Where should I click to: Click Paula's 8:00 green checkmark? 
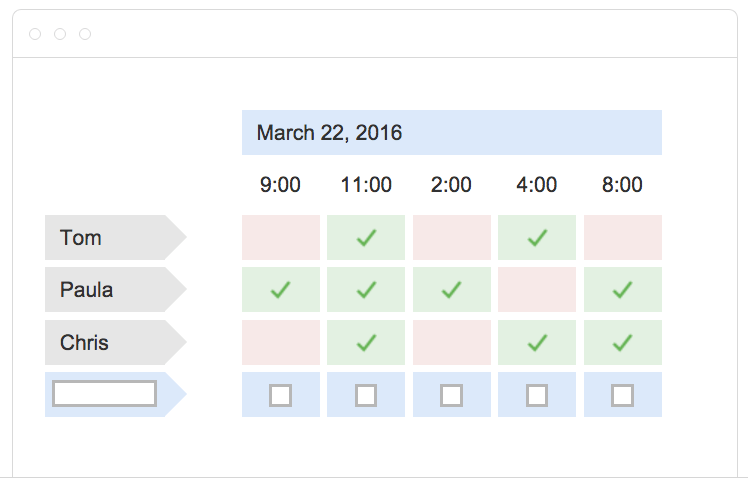[x=623, y=290]
